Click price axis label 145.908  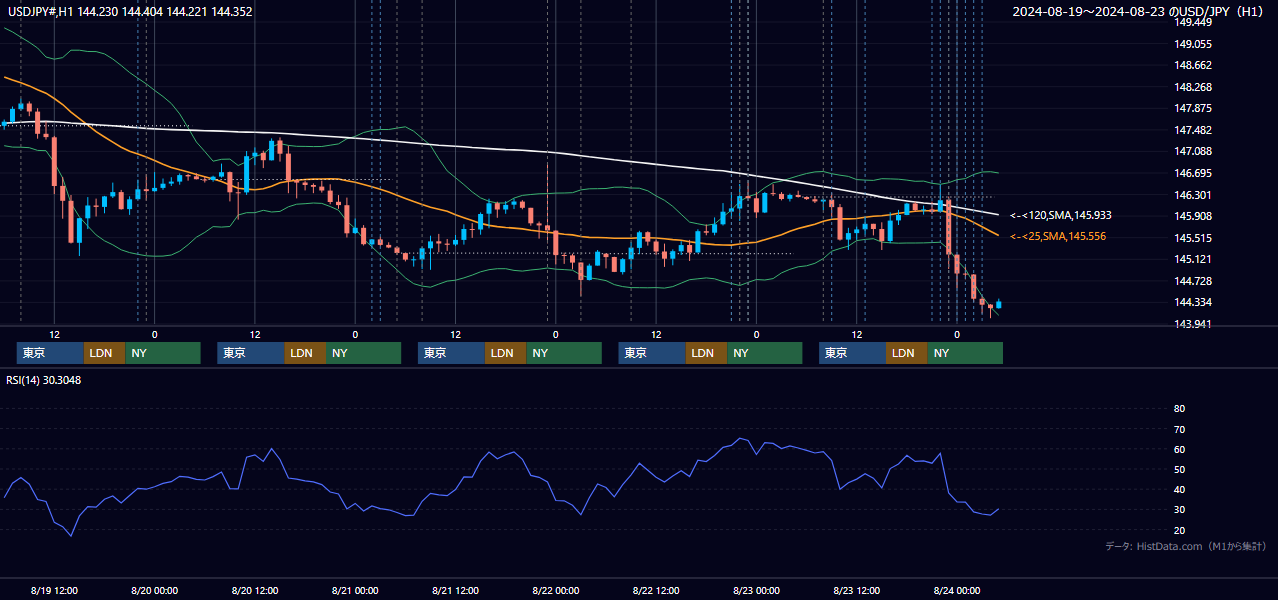coord(1193,216)
